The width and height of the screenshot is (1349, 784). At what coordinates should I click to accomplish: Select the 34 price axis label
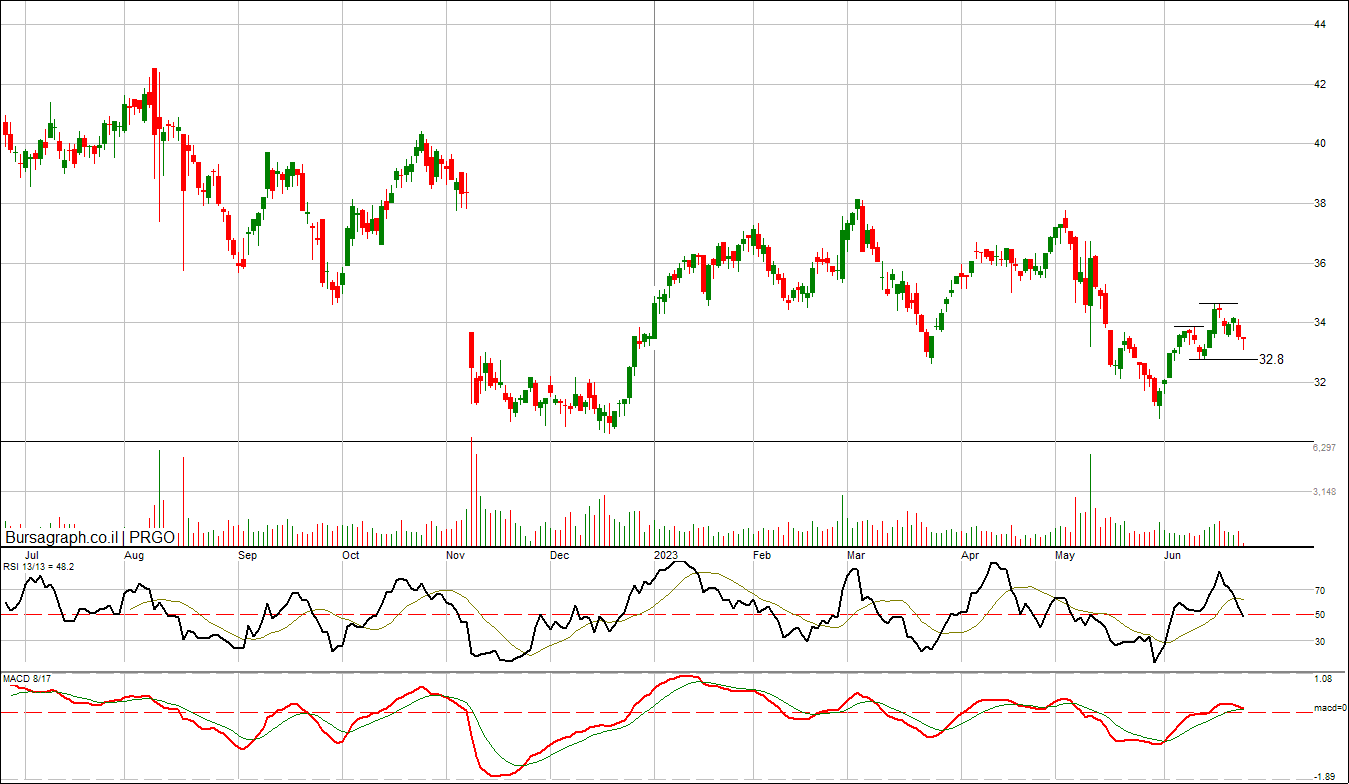1320,323
